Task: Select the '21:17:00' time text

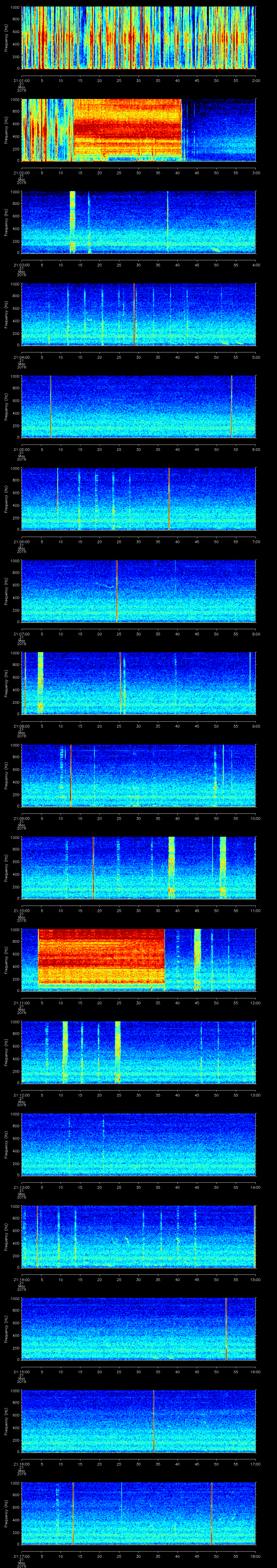Action: tap(21, 1556)
